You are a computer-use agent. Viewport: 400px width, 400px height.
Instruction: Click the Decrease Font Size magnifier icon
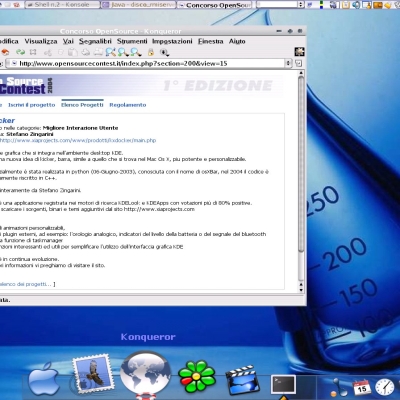click(x=135, y=52)
